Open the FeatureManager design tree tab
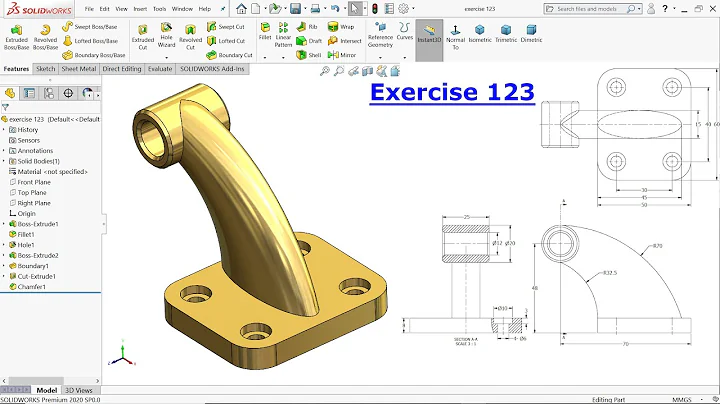The height and width of the screenshot is (404, 720). pyautogui.click(x=10, y=93)
